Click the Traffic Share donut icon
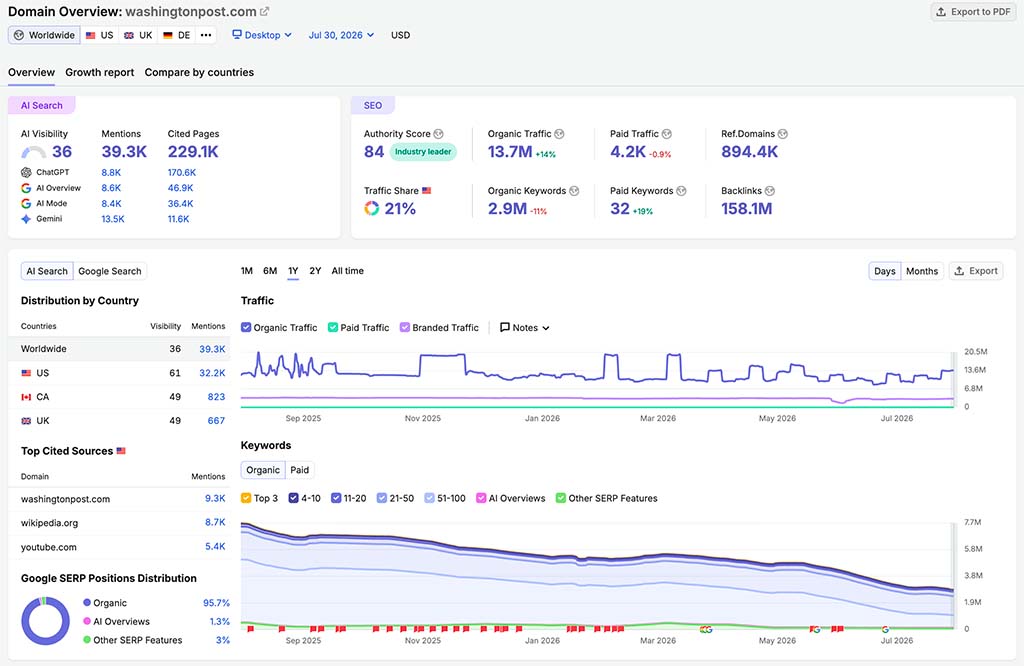 coord(372,208)
